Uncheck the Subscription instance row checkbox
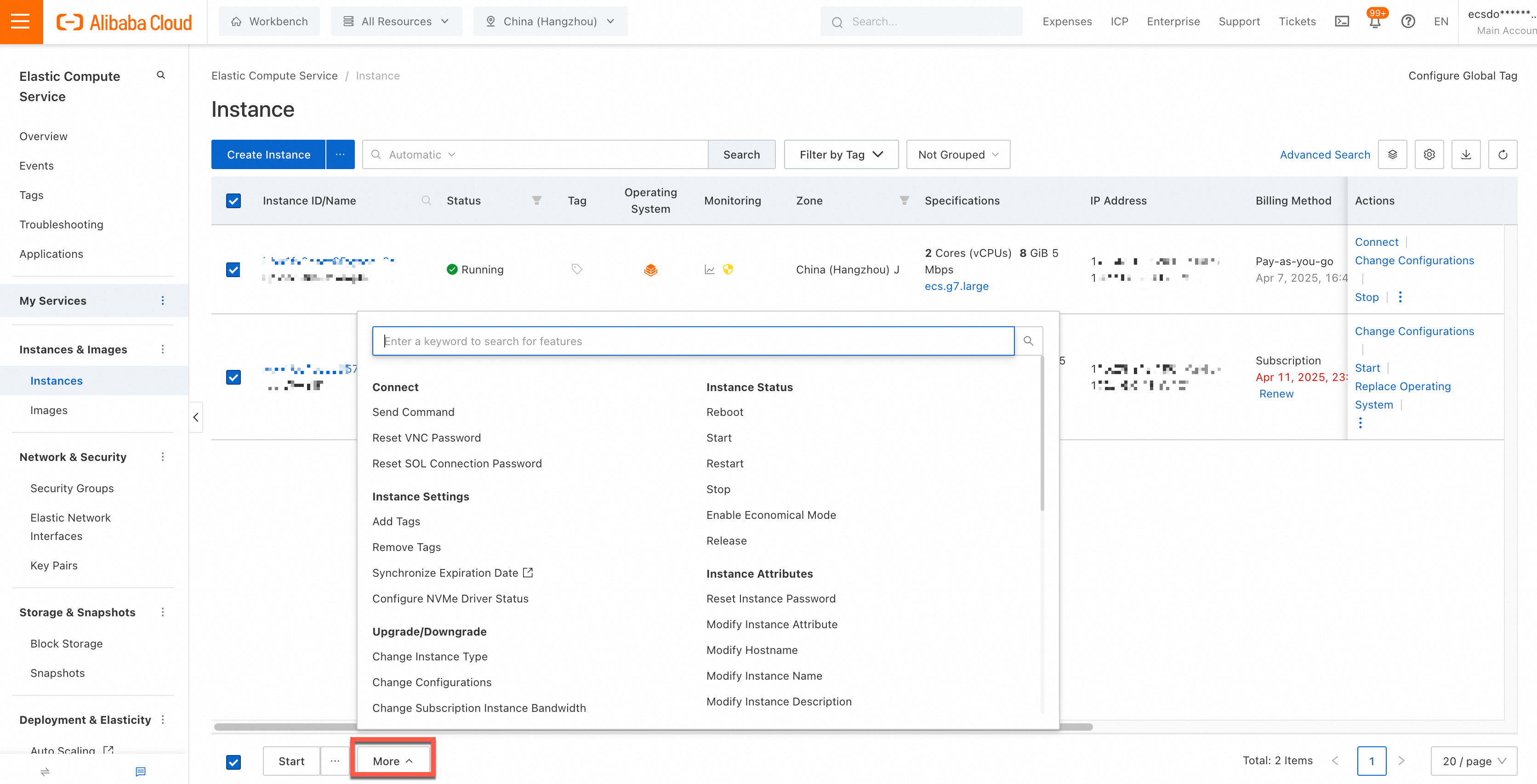 [233, 378]
